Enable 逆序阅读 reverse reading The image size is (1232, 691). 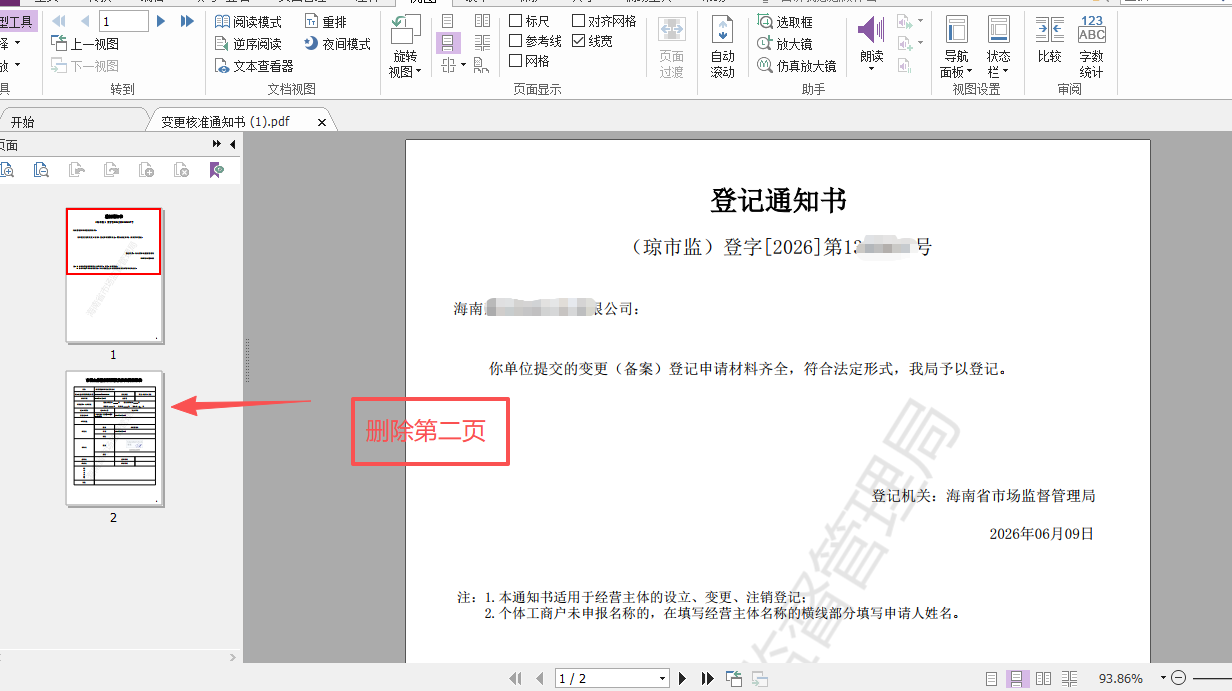pyautogui.click(x=249, y=44)
